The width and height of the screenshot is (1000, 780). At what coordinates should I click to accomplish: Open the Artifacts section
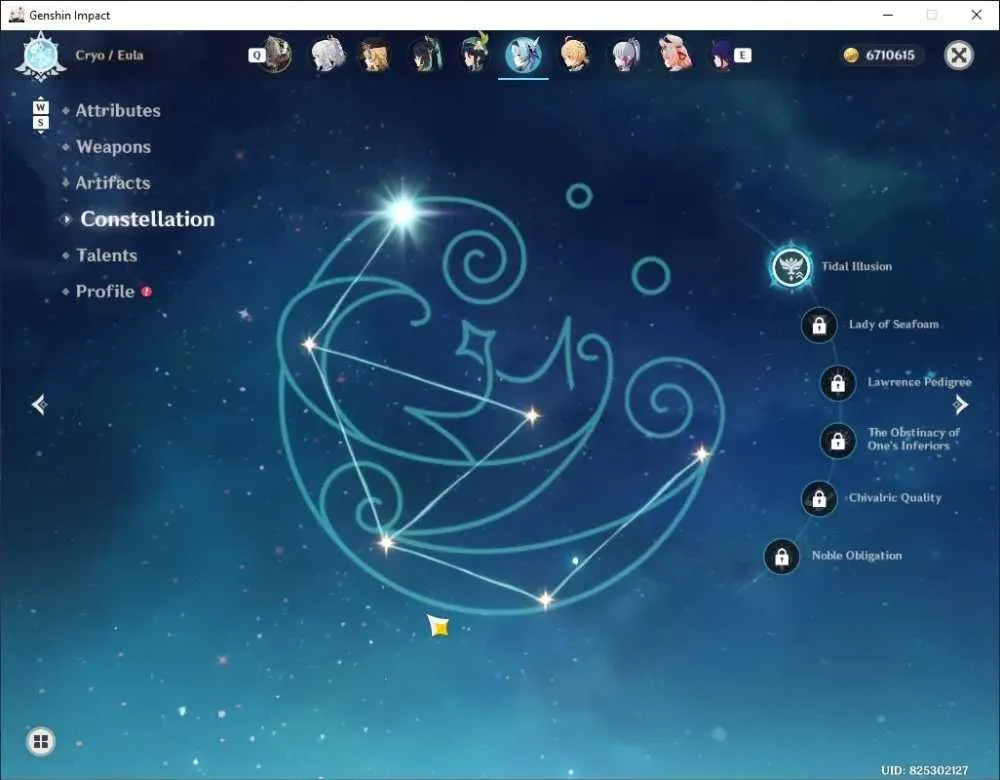point(113,183)
